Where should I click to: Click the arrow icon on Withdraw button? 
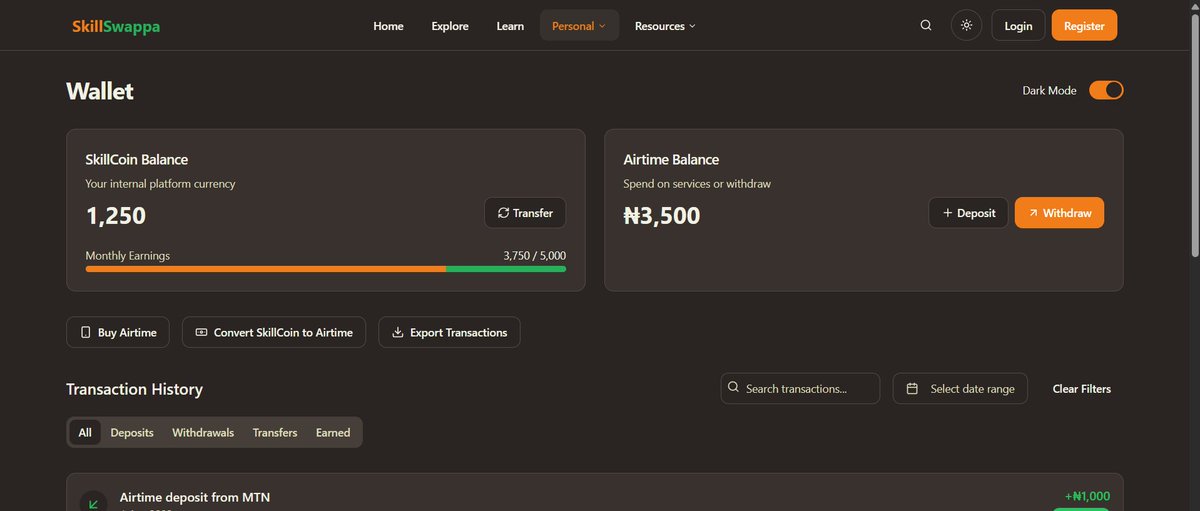1033,213
